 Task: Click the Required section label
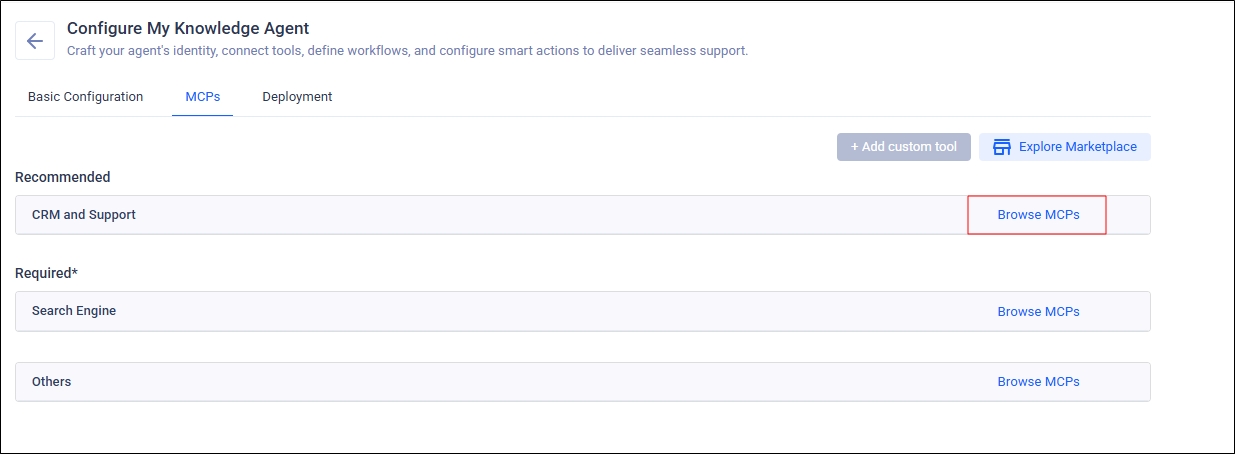[x=41, y=273]
